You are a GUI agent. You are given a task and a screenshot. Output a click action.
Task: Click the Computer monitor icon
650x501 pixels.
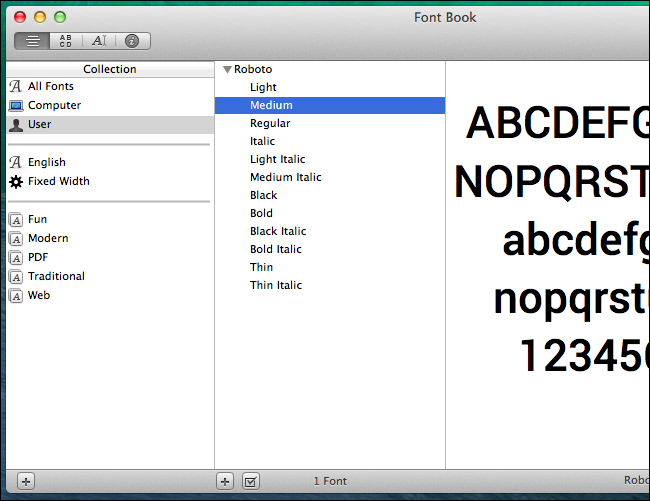click(x=16, y=106)
